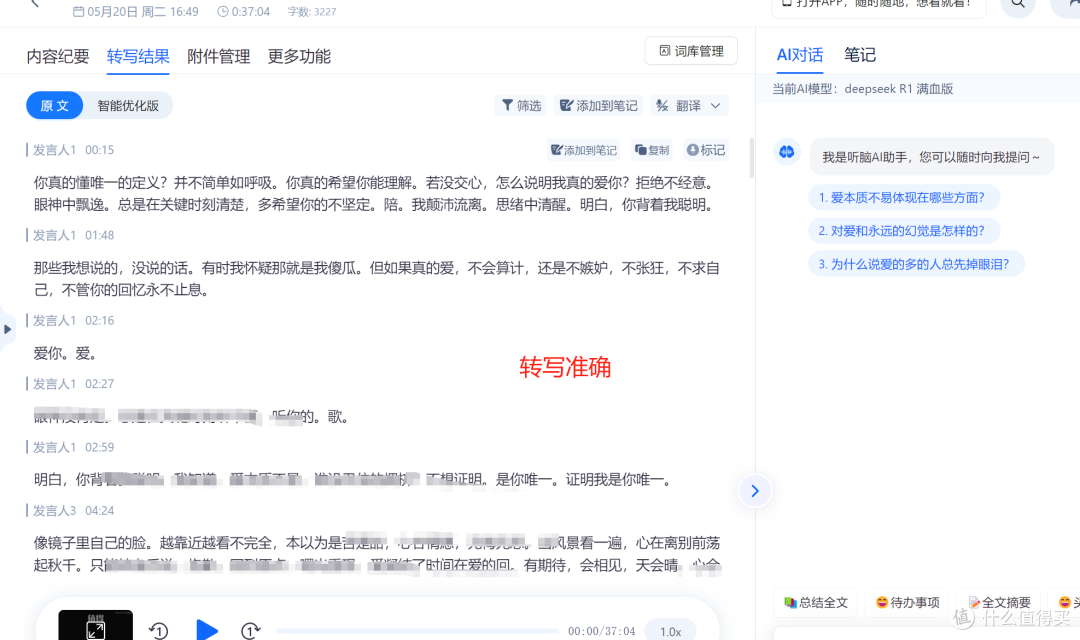Open 词库管理 vocabulary manager
This screenshot has height=640, width=1080.
point(691,51)
